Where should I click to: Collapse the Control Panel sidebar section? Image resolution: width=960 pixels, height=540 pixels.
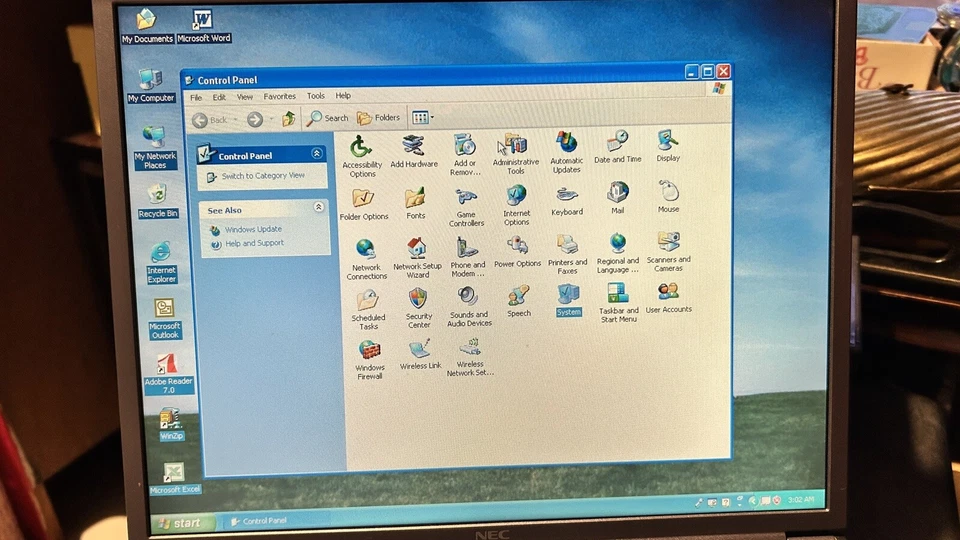(x=317, y=154)
